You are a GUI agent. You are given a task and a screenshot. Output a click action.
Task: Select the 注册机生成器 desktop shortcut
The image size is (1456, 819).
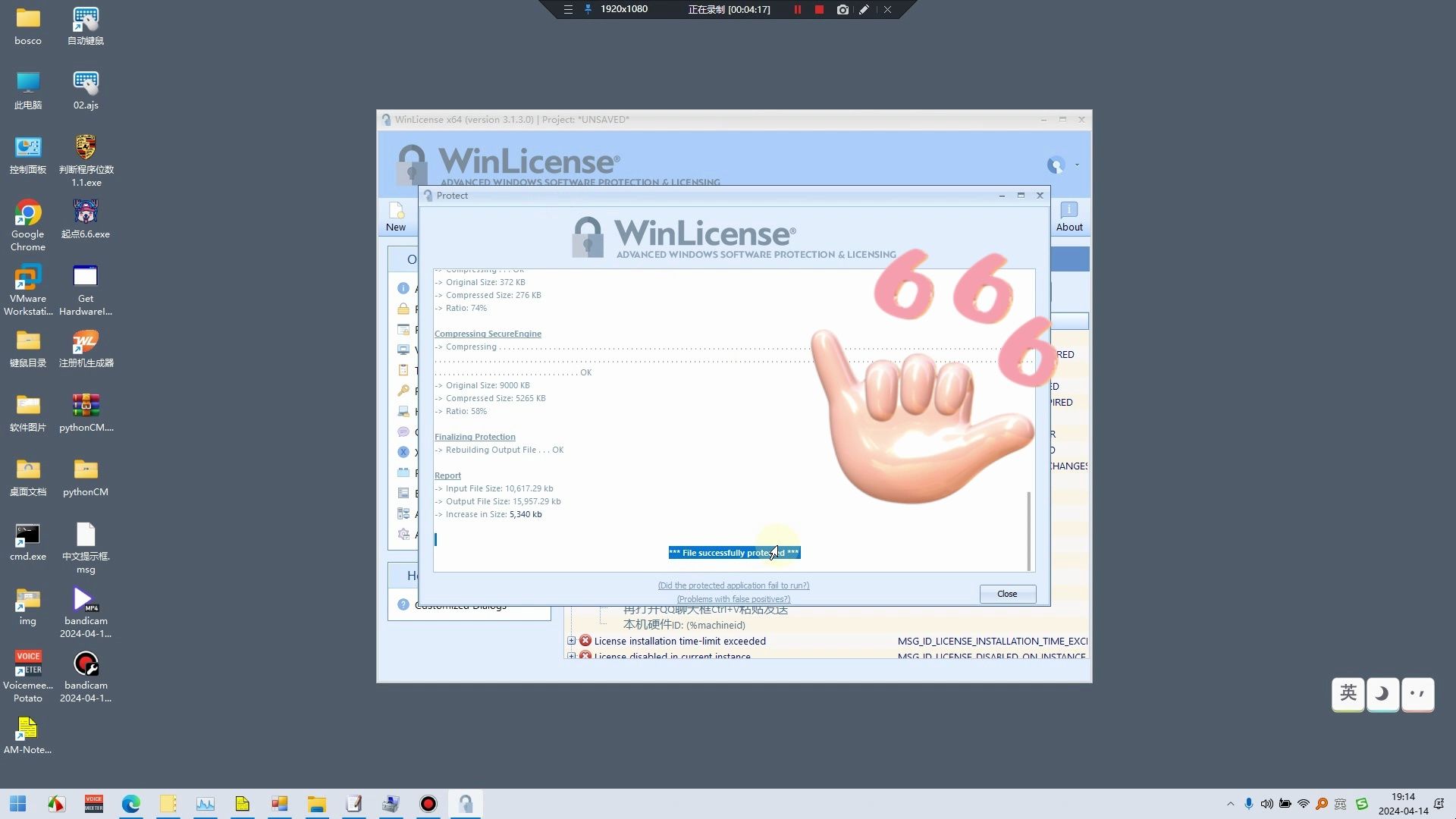coord(86,348)
